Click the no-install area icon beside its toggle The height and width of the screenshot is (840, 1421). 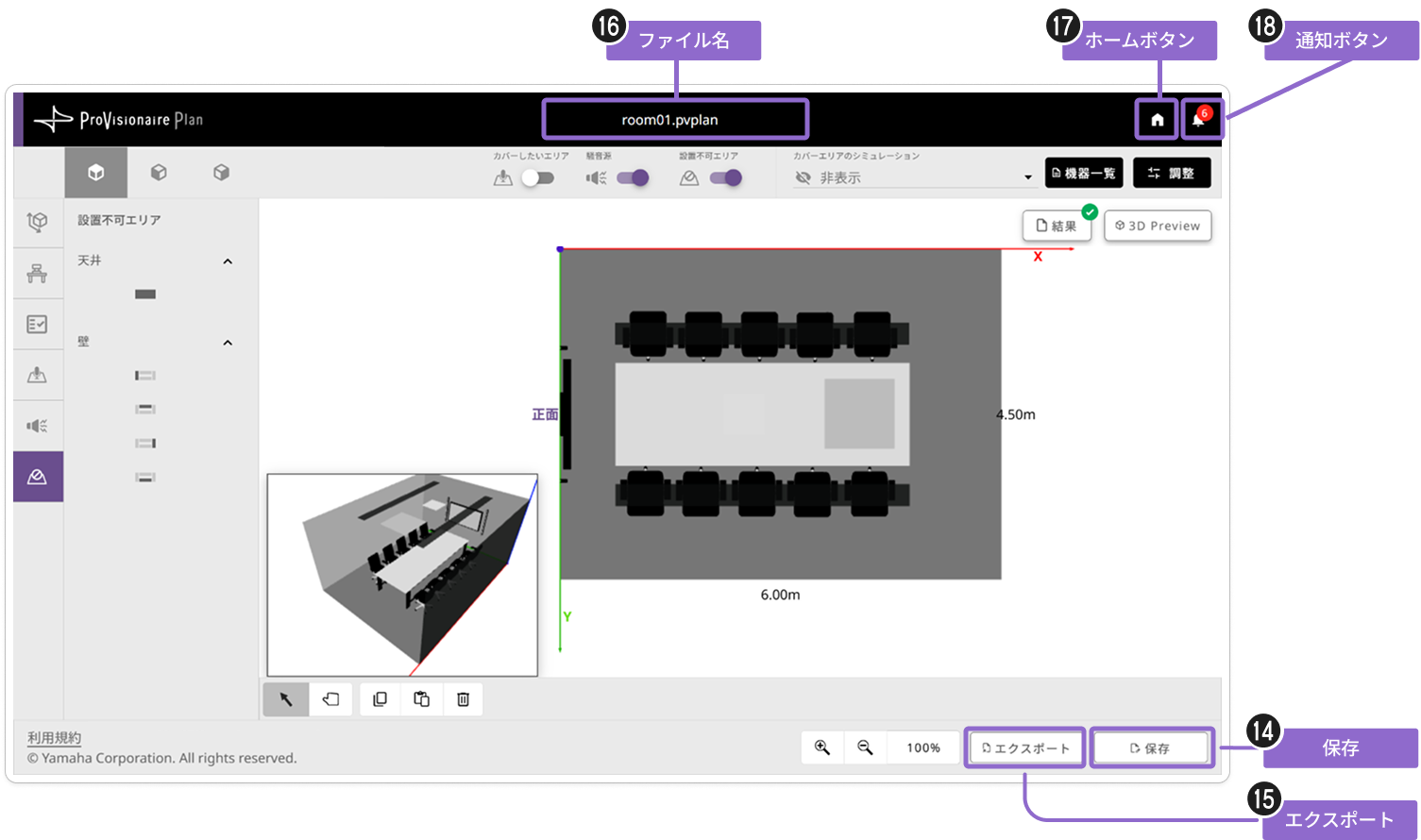(689, 177)
